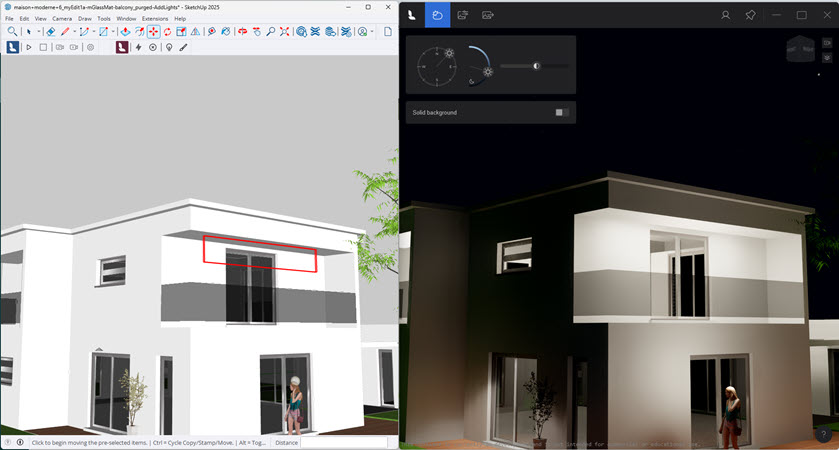Expand the Line tool dropdown arrow
839x450 pixels.
tap(75, 32)
